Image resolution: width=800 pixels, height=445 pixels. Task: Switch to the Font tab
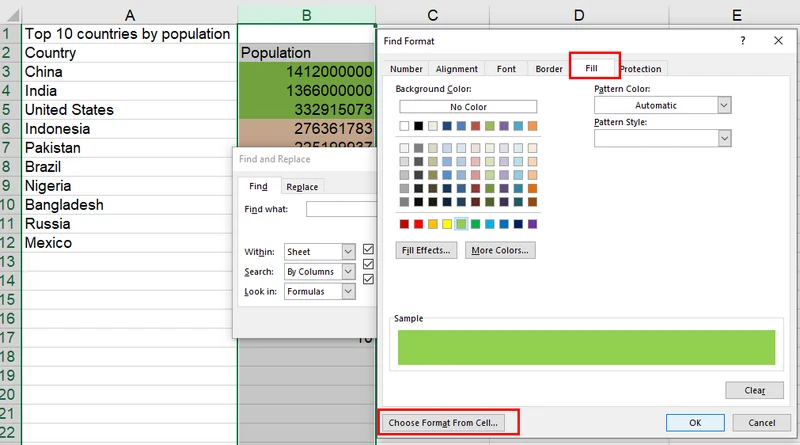506,69
